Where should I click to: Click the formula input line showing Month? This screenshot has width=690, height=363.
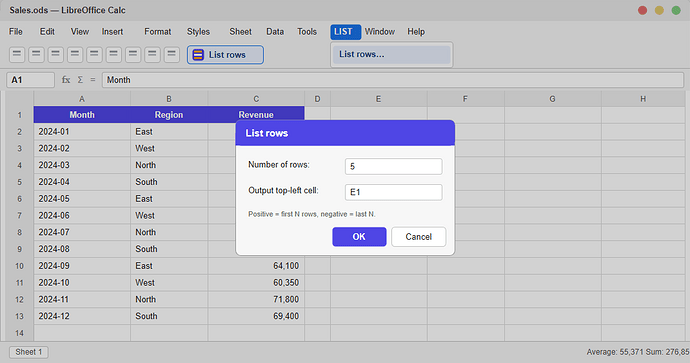393,80
